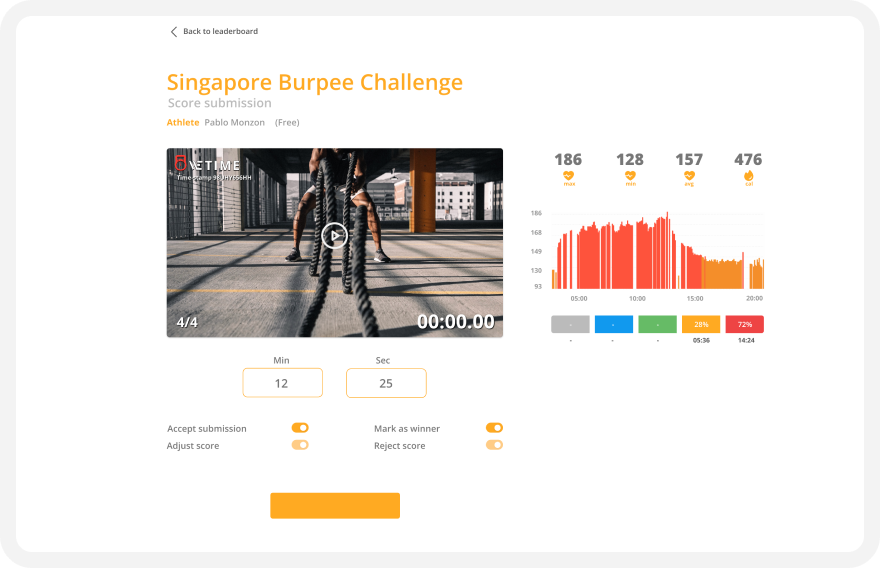Select the orange 28% zone swatch
The image size is (880, 568).
[x=701, y=324]
